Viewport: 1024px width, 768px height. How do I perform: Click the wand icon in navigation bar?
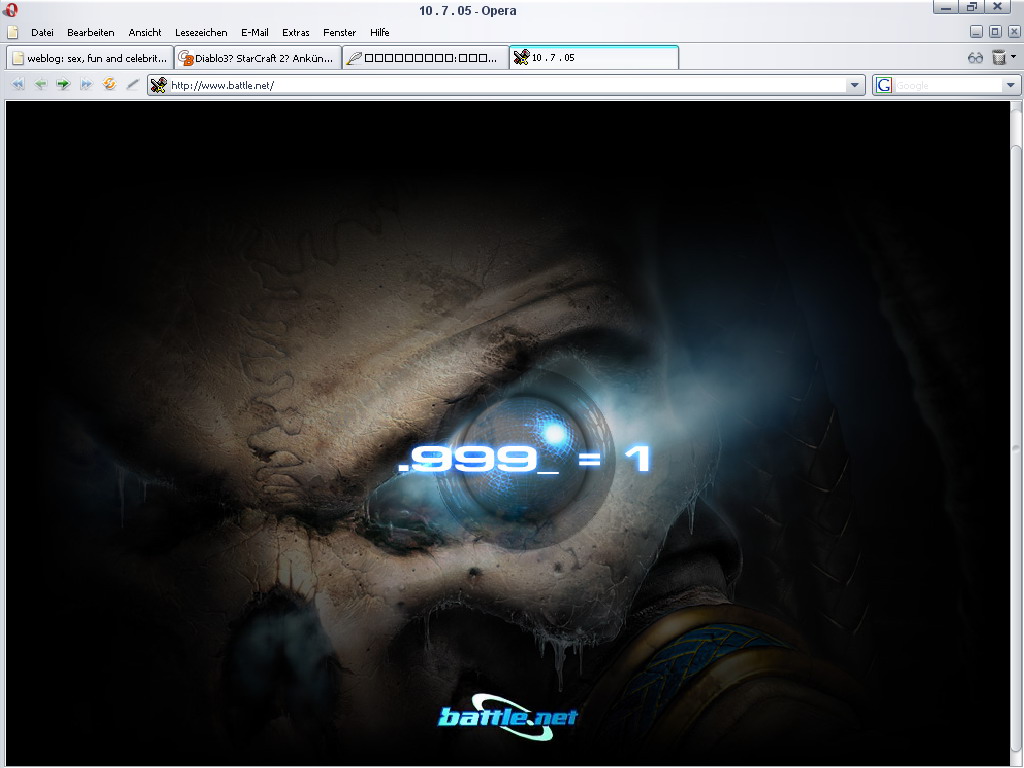(133, 84)
